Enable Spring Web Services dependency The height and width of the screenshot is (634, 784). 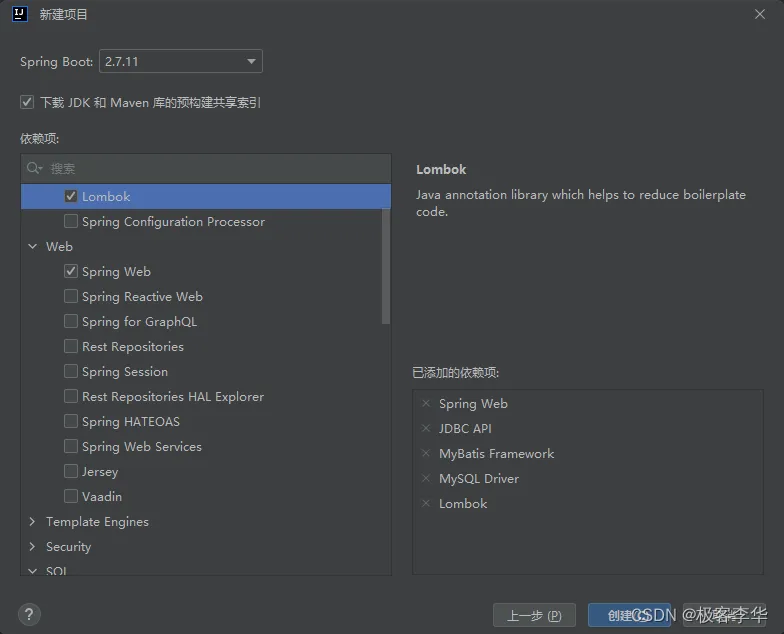point(71,446)
